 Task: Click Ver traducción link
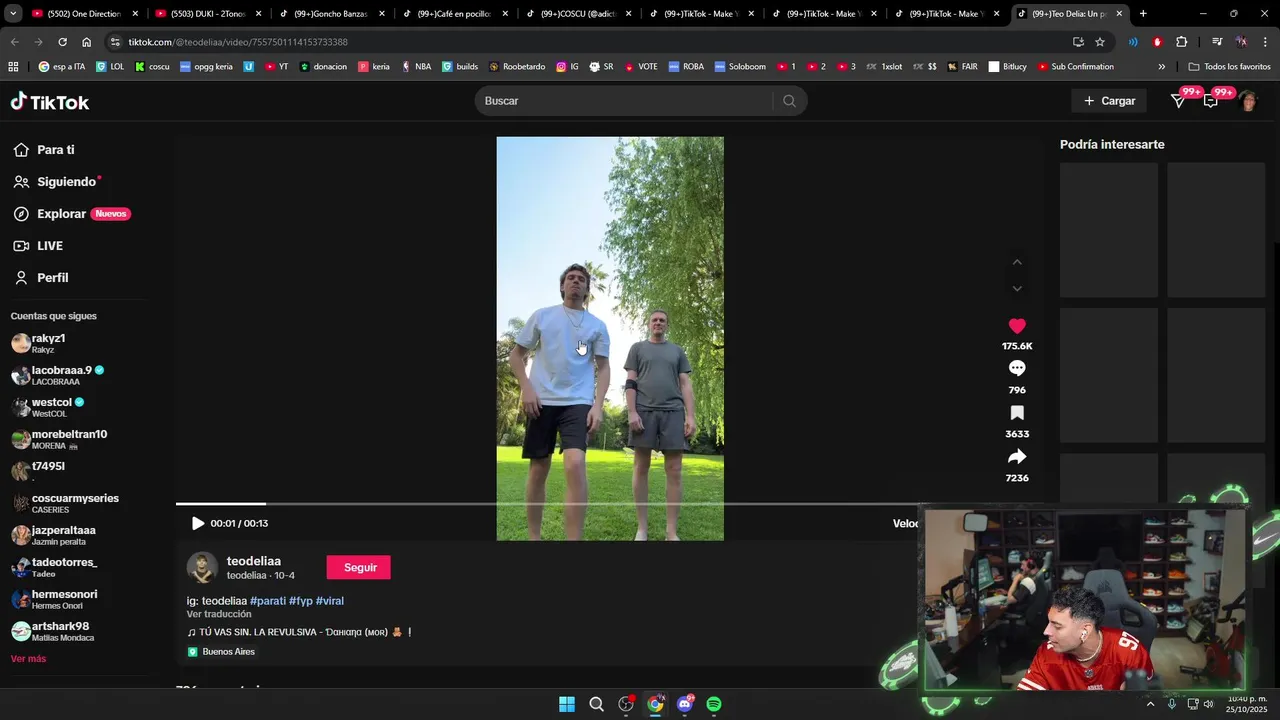pos(219,614)
